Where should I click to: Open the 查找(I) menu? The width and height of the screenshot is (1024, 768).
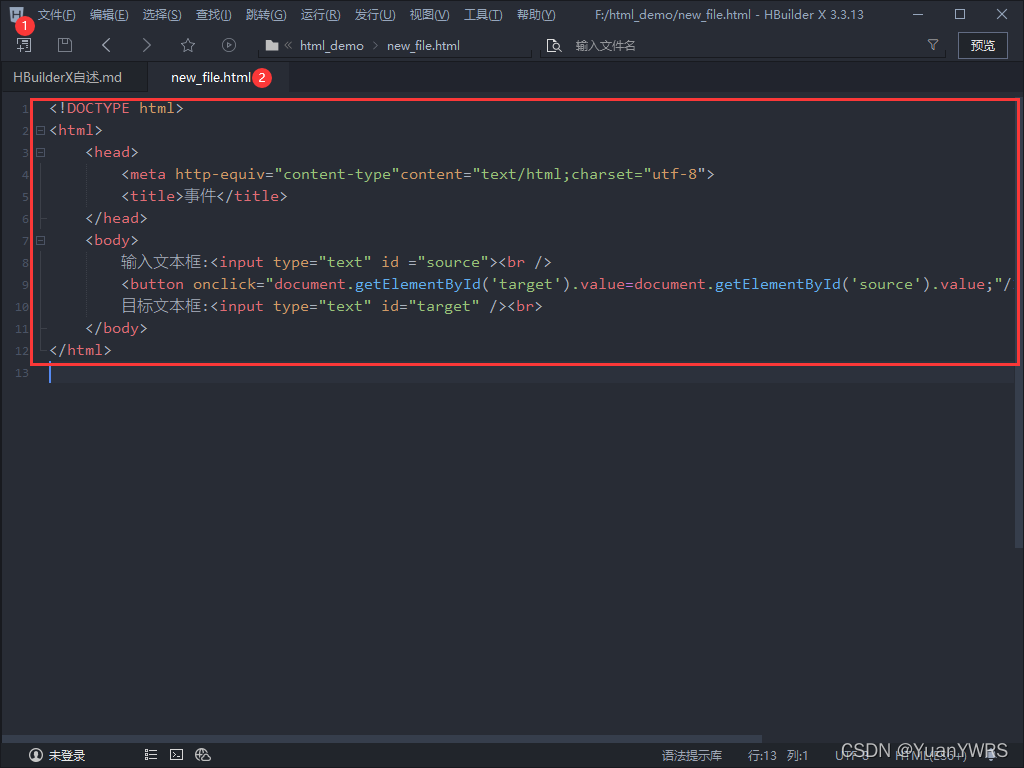click(x=214, y=14)
